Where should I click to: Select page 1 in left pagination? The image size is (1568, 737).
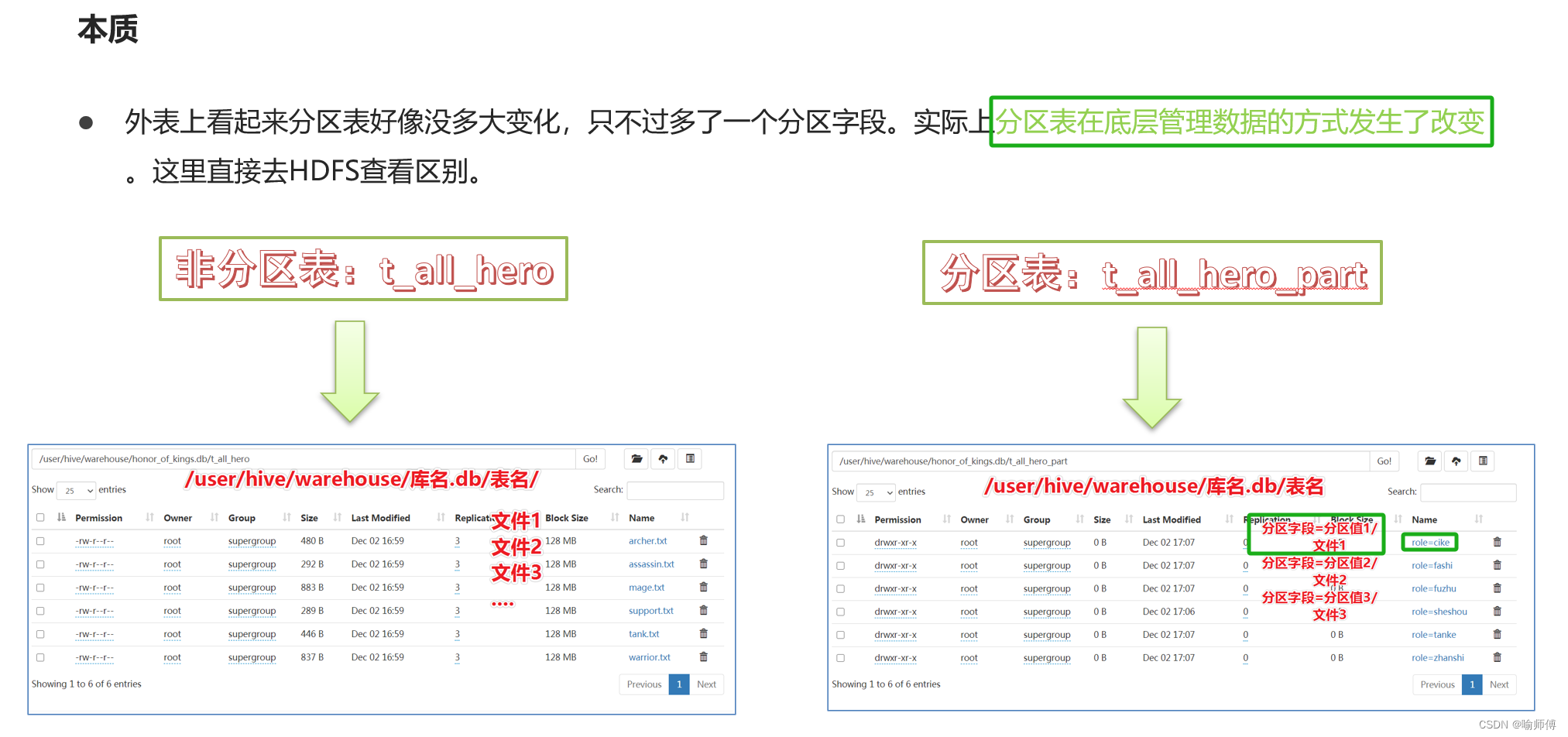click(x=679, y=684)
